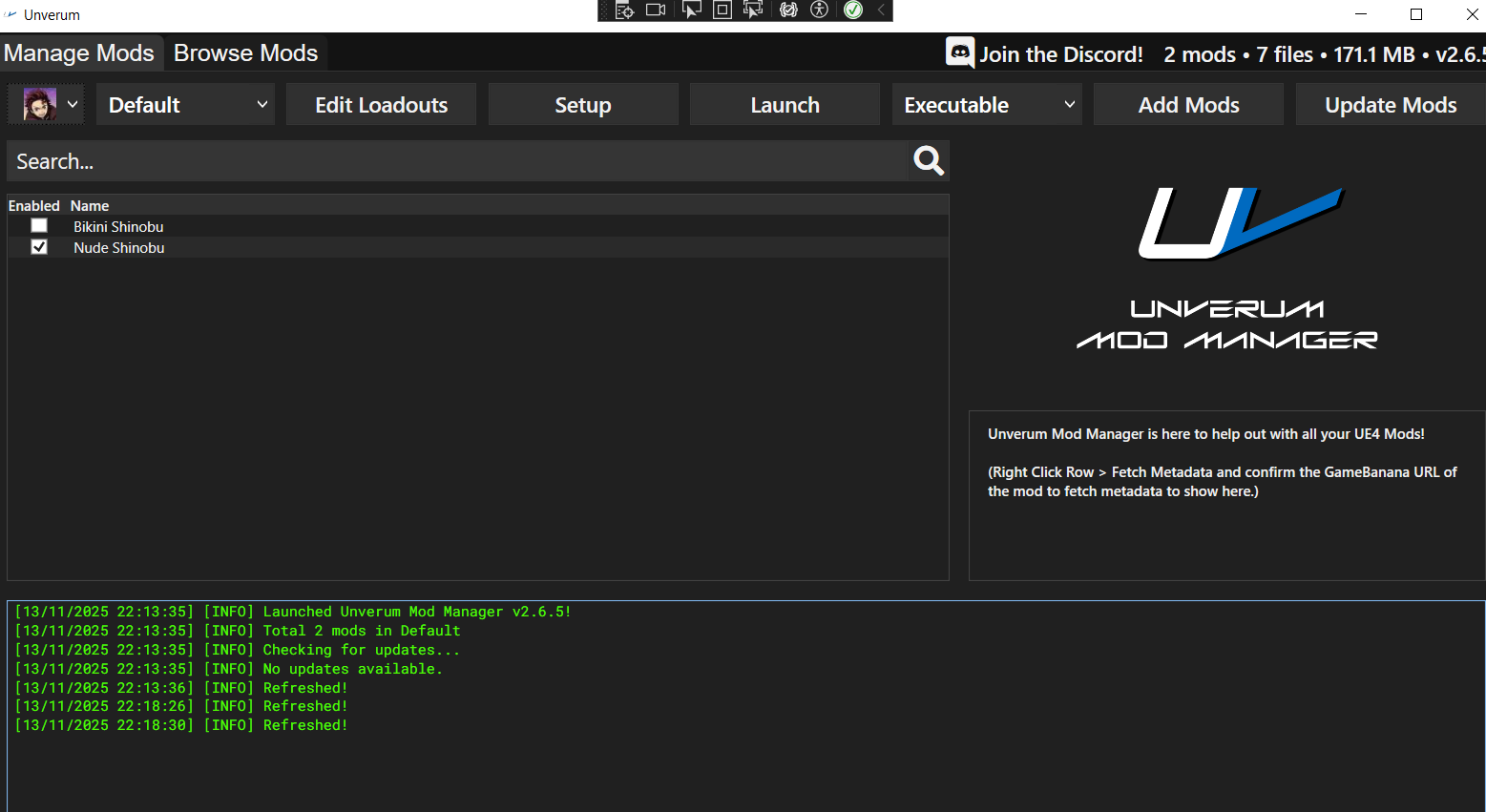Click the 22:13:36 Refreshed! log line
This screenshot has width=1486, height=812.
pyautogui.click(x=181, y=688)
